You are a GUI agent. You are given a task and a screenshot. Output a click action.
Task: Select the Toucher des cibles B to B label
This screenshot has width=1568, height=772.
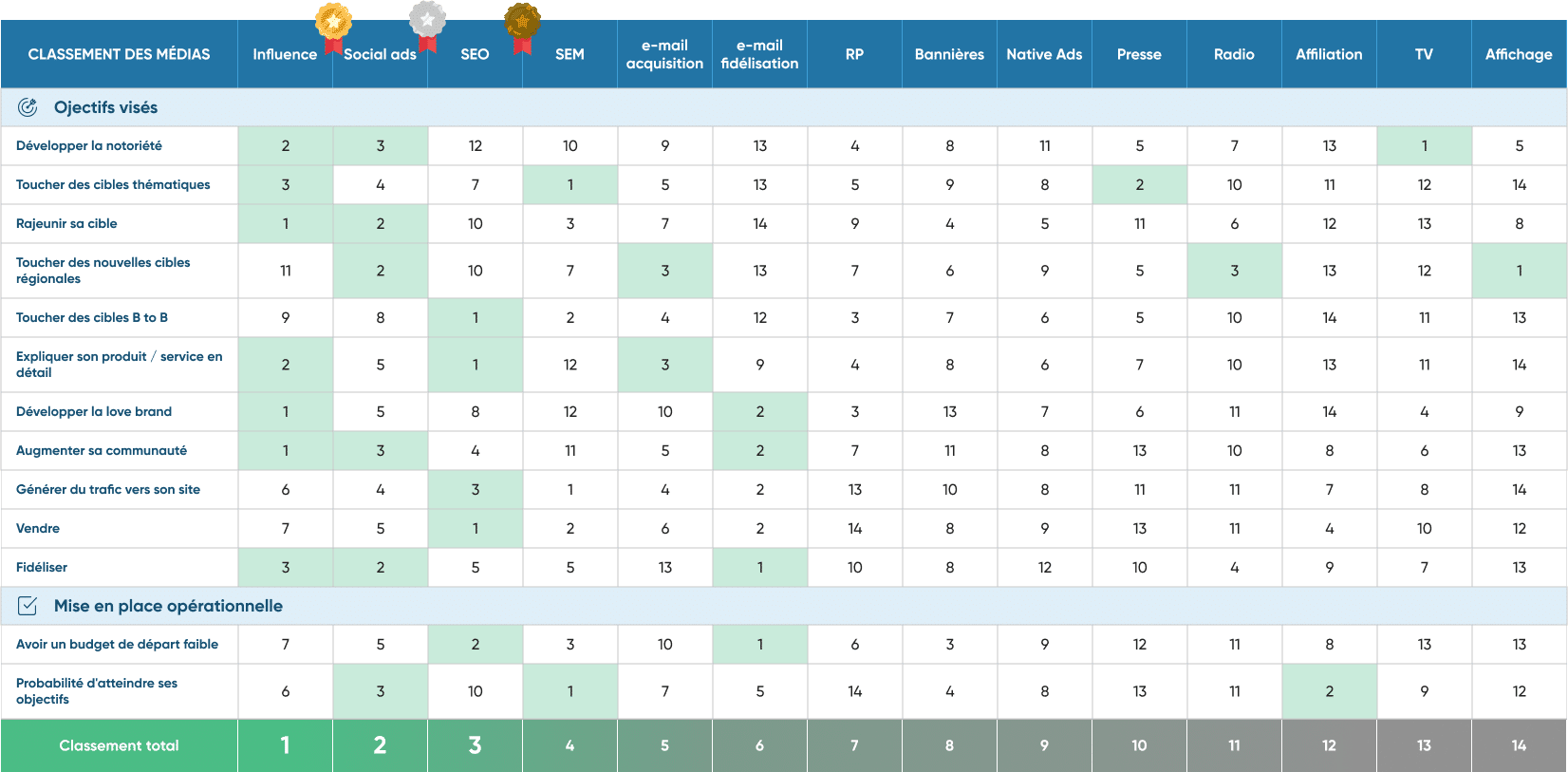click(92, 318)
